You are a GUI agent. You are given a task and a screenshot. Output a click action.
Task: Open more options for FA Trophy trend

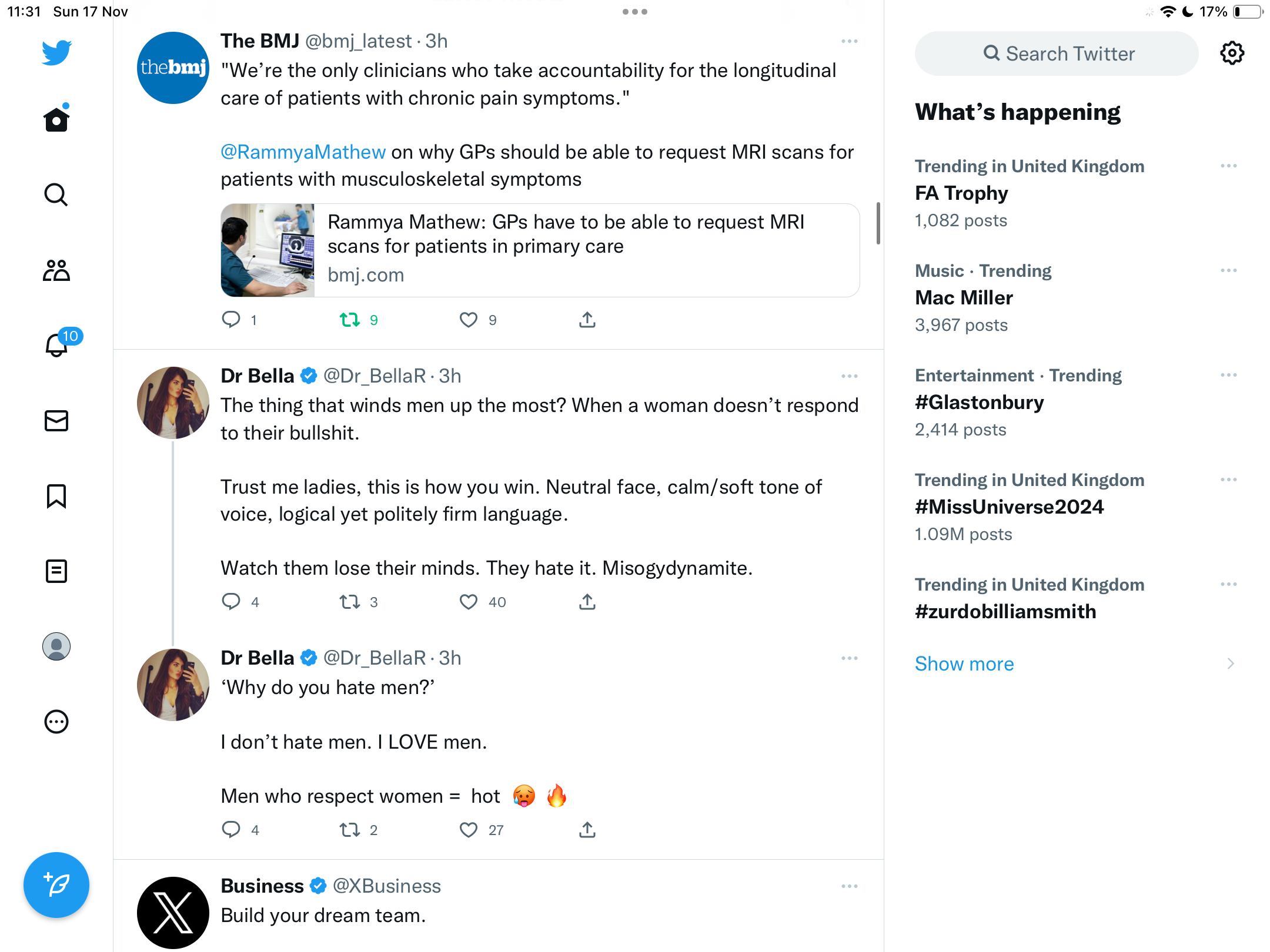pos(1228,166)
